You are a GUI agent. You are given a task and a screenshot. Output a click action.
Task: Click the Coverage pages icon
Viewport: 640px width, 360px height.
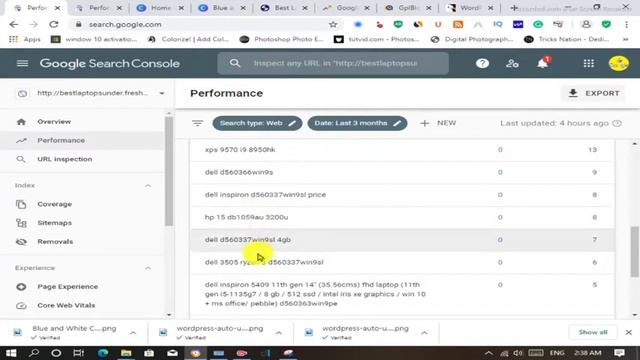(21, 204)
